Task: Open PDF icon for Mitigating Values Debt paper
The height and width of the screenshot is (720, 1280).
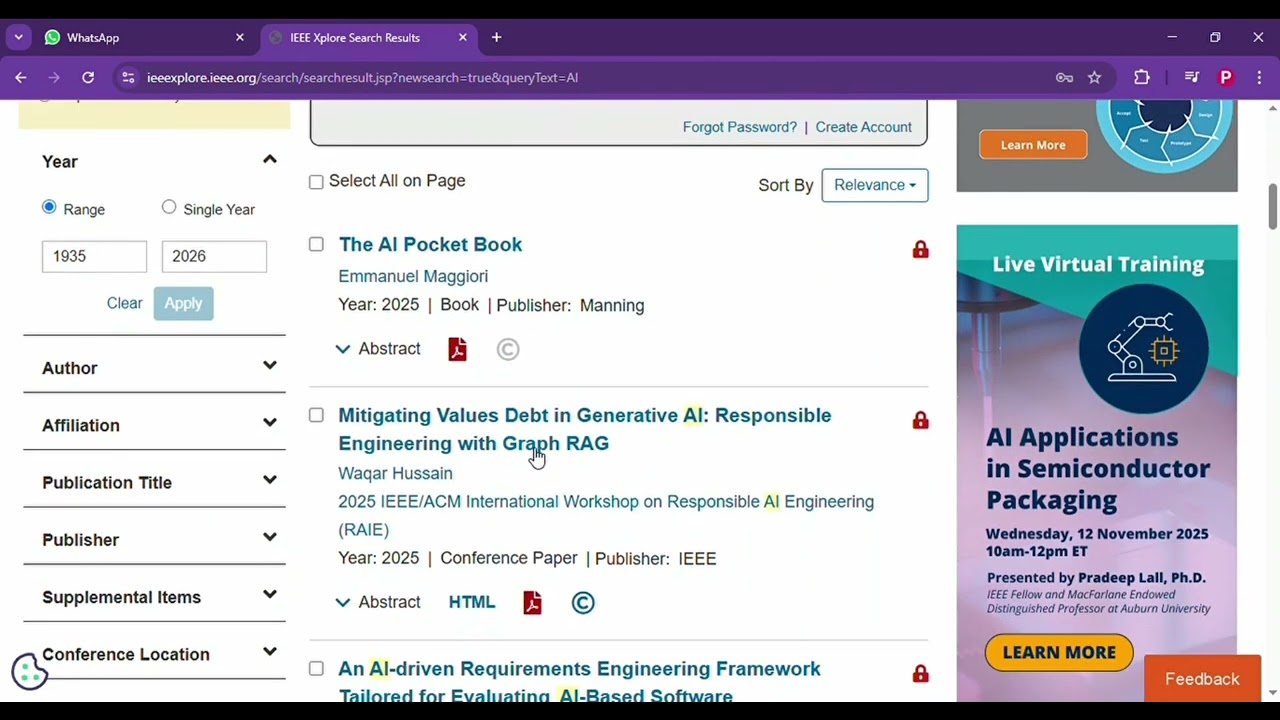Action: pyautogui.click(x=532, y=602)
